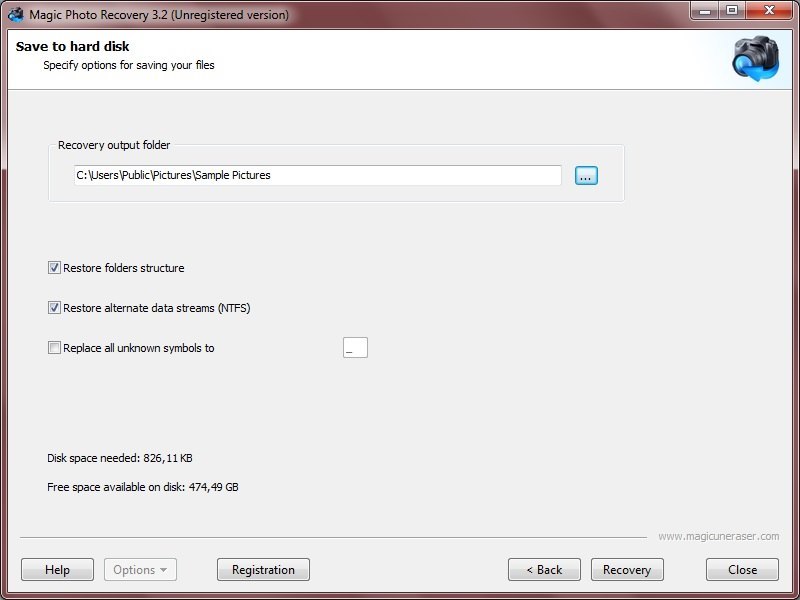Click 'Specify options for saving your files'
Viewport: 800px width, 600px height.
(129, 65)
